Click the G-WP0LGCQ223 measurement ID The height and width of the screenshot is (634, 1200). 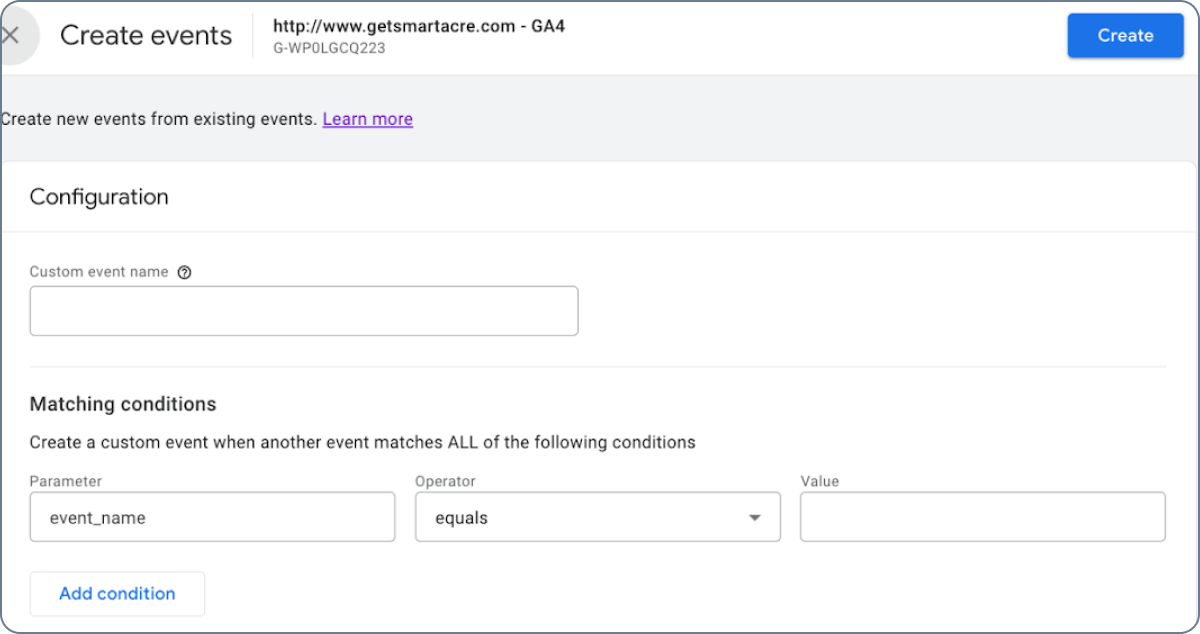[x=329, y=48]
